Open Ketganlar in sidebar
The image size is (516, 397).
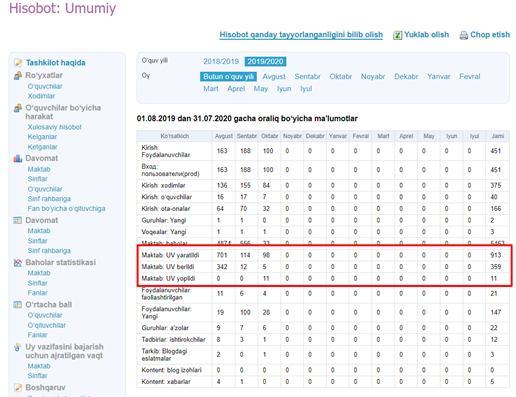42,147
